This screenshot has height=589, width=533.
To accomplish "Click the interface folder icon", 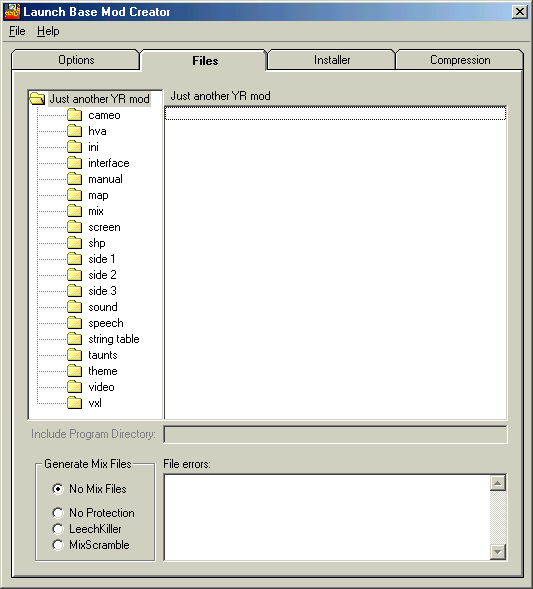I will (75, 163).
